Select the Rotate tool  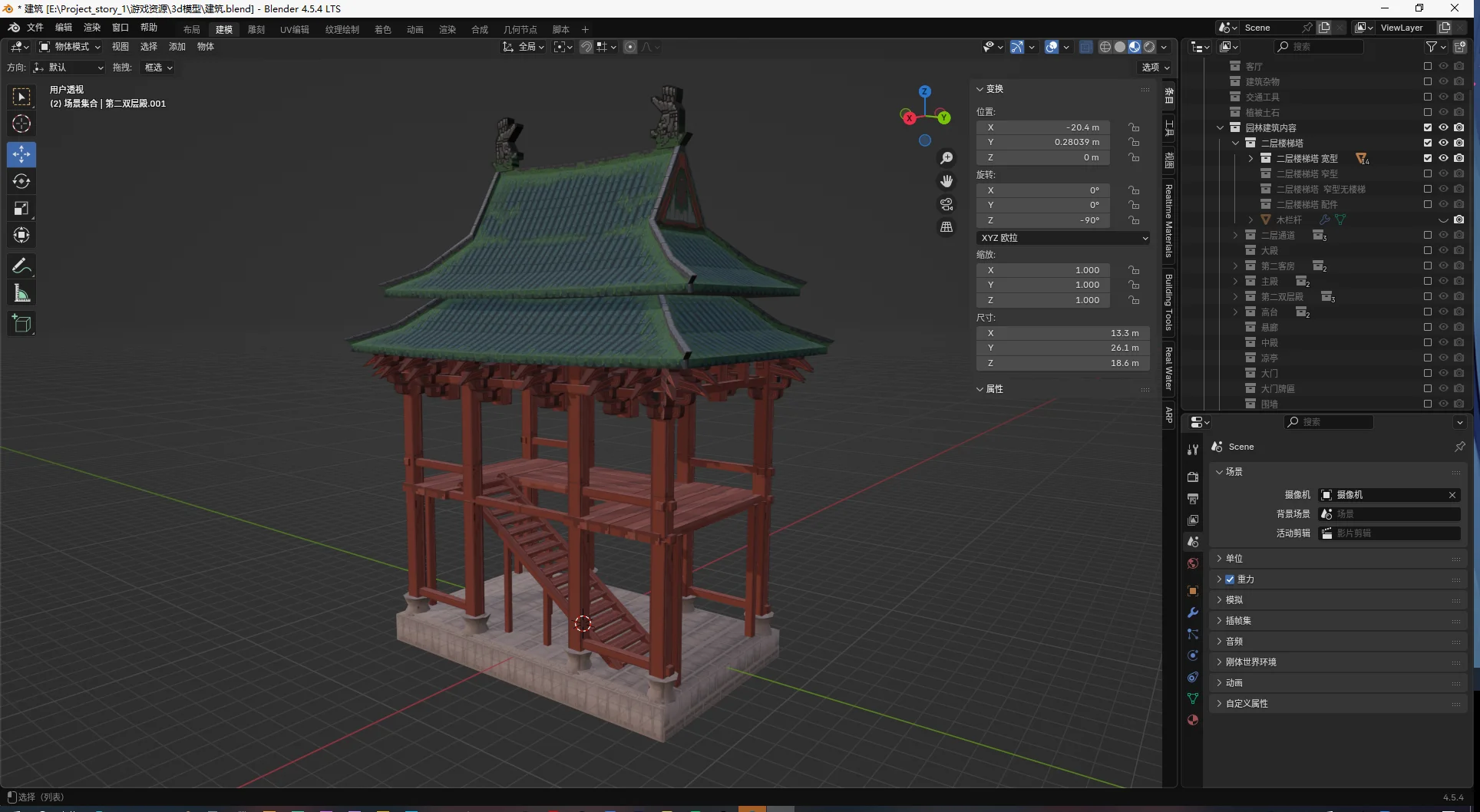click(21, 181)
